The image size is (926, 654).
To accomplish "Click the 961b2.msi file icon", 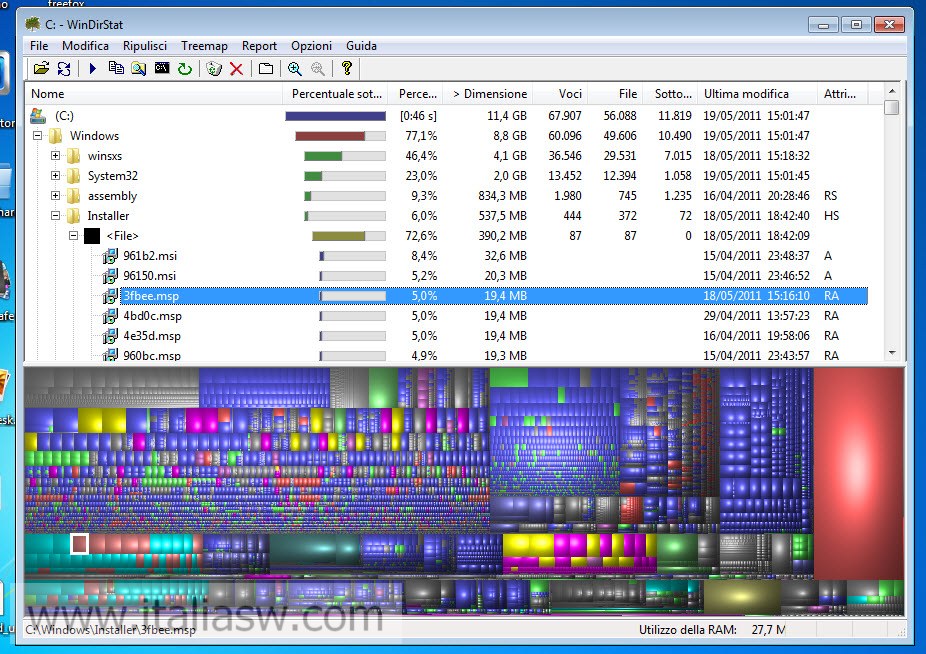I will (x=110, y=256).
